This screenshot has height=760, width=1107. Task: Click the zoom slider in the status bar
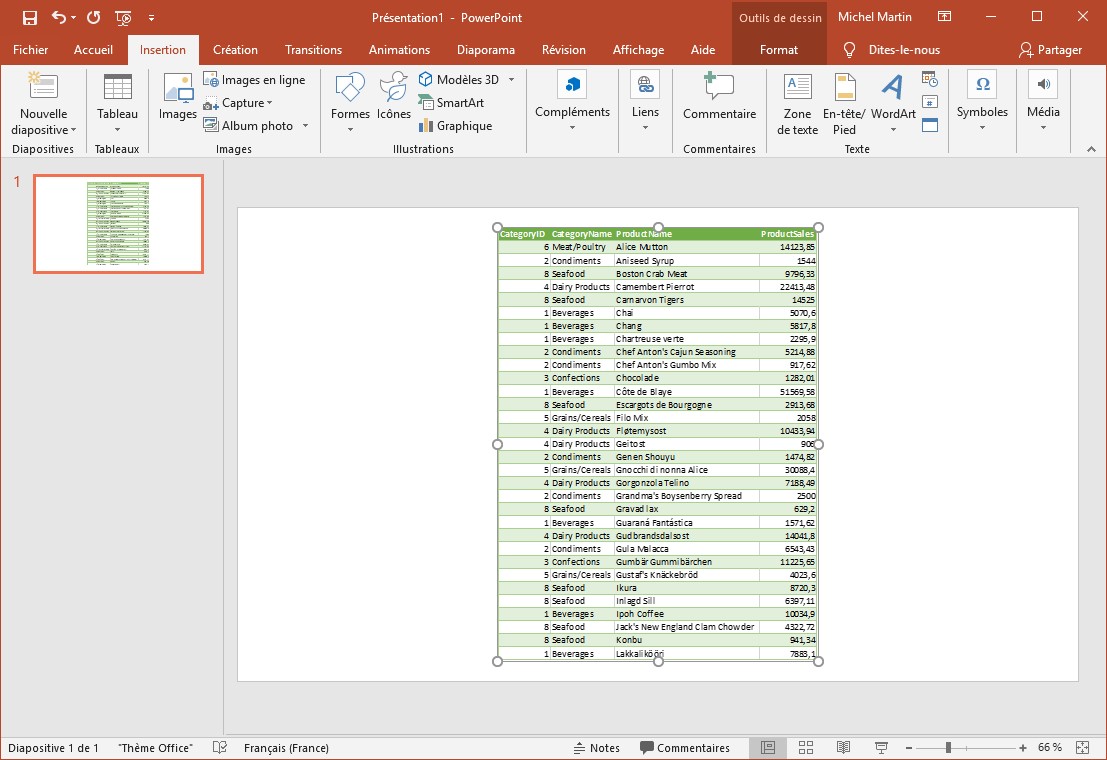[948, 748]
